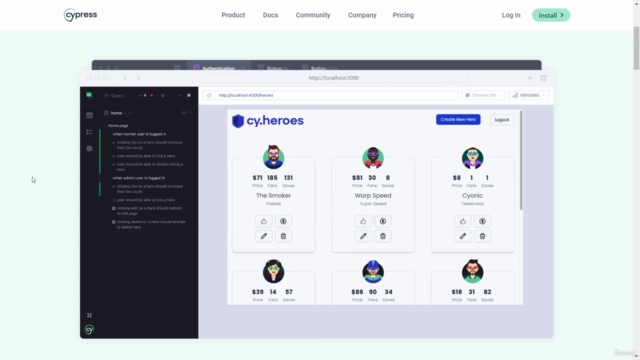Hire The Smoker via dollar icon
Screen dimensions: 640x360
coord(283,221)
